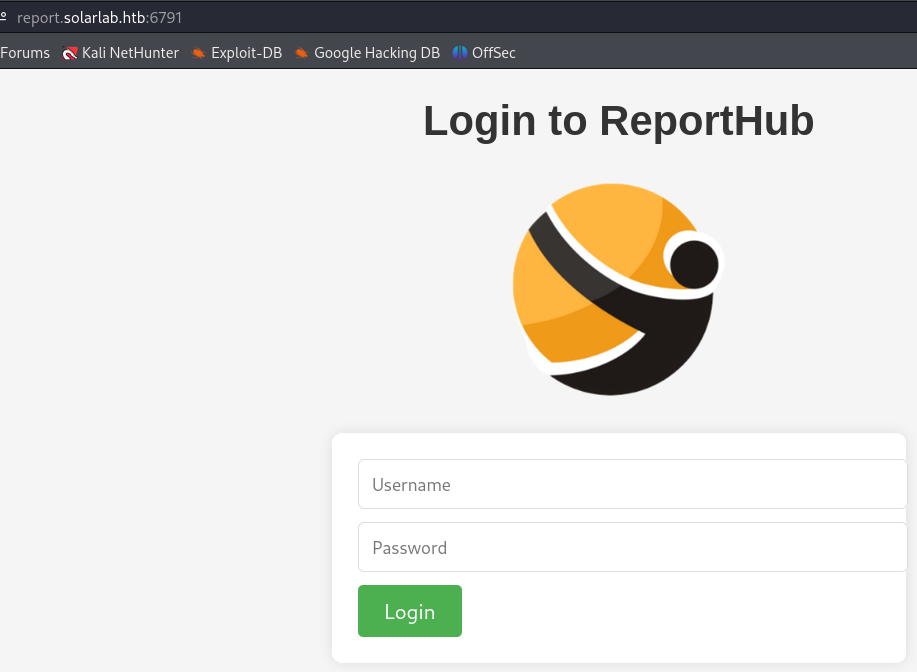The height and width of the screenshot is (672, 917).
Task: Open the Kali NetHunter bookmark
Action: (120, 53)
